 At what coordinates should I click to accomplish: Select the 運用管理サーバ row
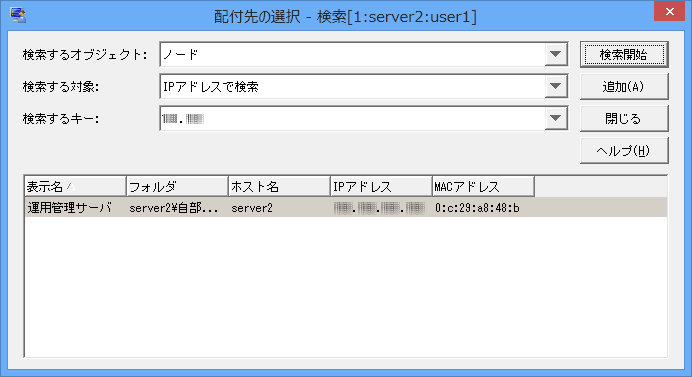tap(346, 207)
